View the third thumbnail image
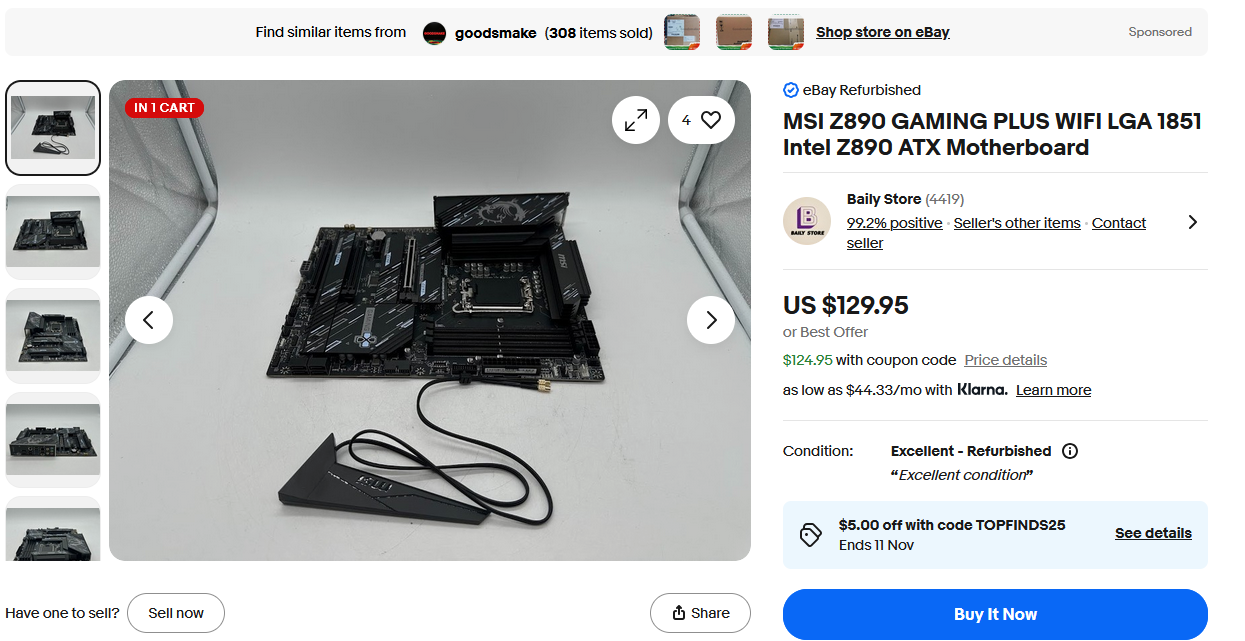Viewport: 1245px width, 641px height. [x=53, y=336]
